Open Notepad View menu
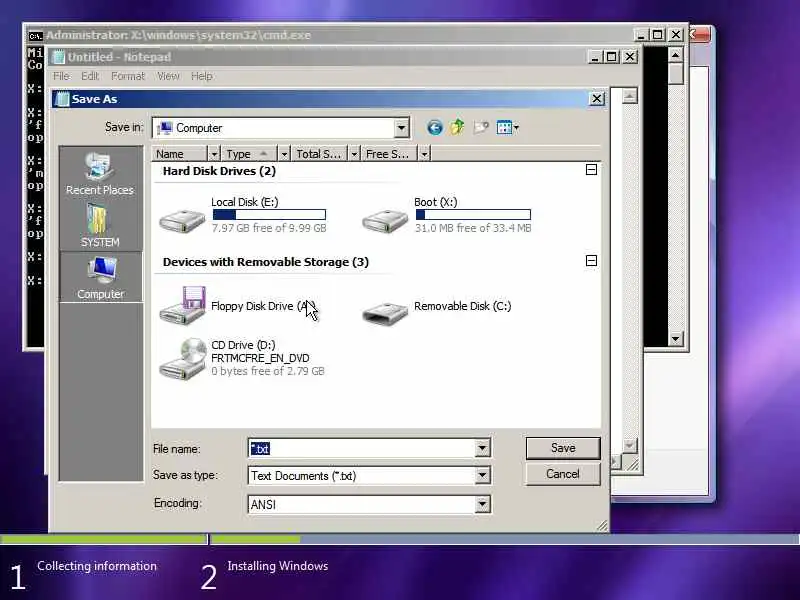Viewport: 800px width, 600px height. click(x=168, y=76)
